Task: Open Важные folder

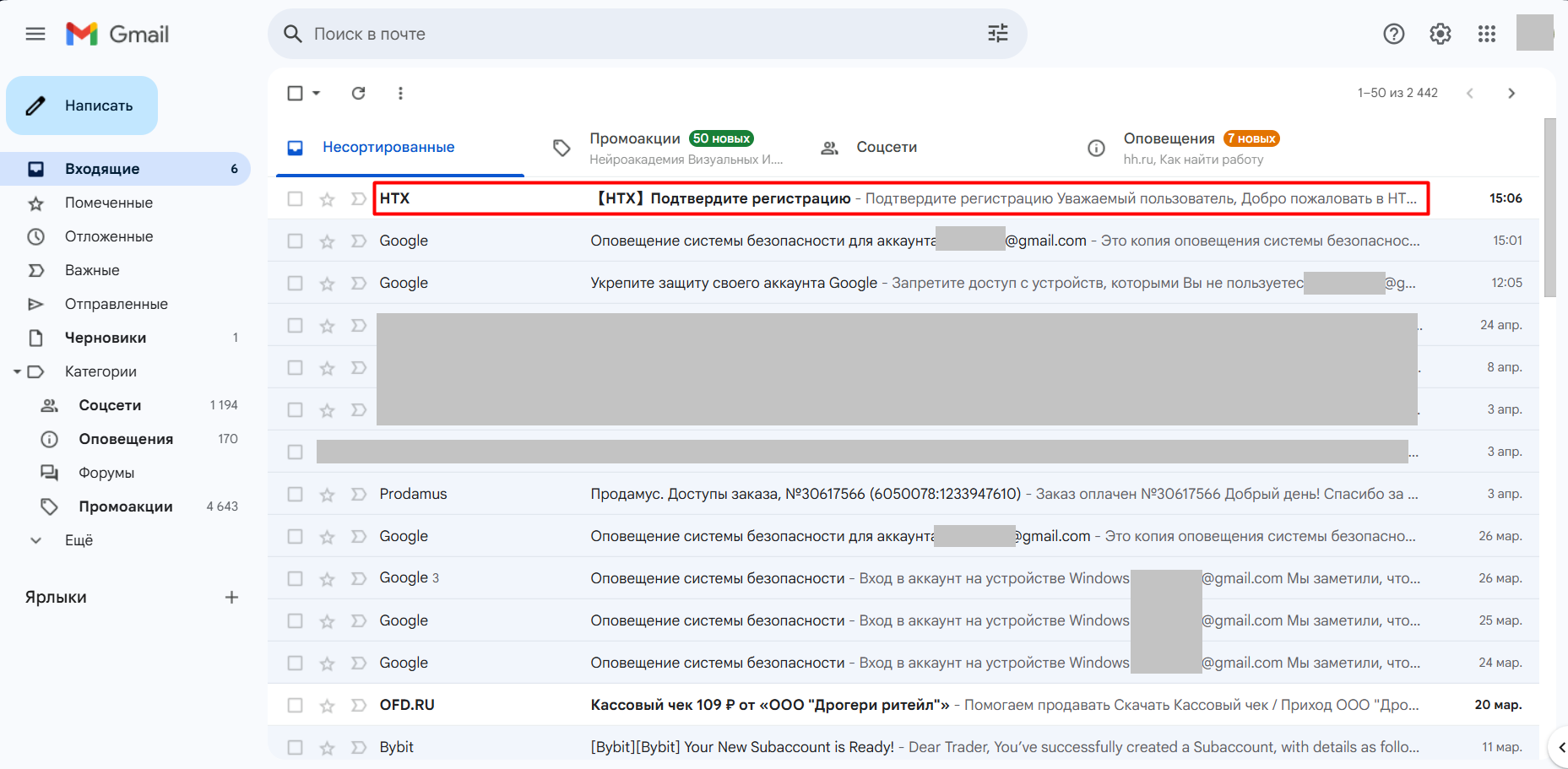Action: 125,270
